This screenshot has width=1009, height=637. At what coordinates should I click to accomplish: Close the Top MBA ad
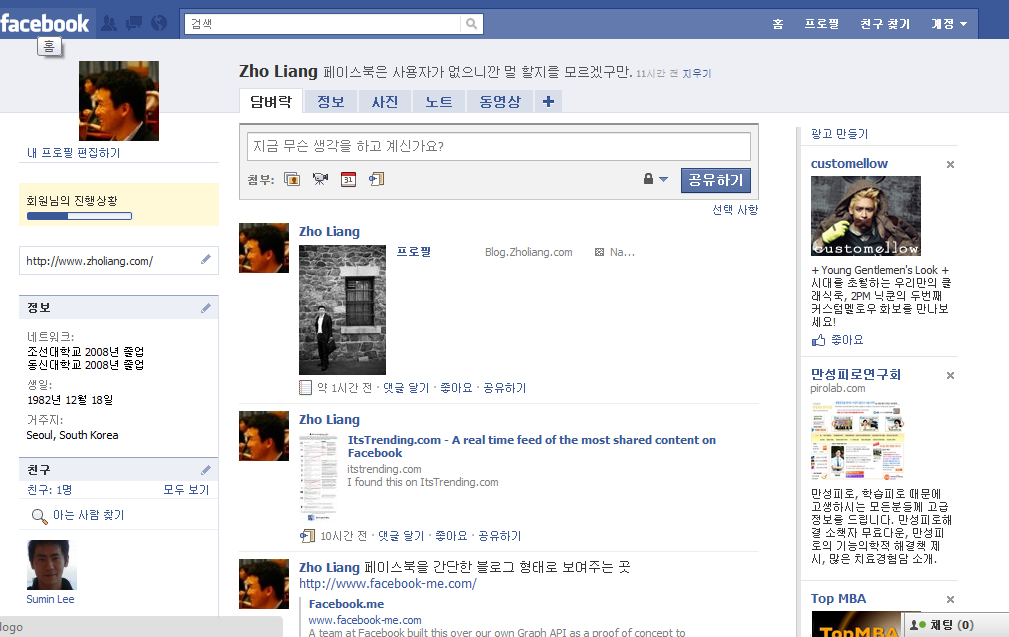pyautogui.click(x=950, y=600)
